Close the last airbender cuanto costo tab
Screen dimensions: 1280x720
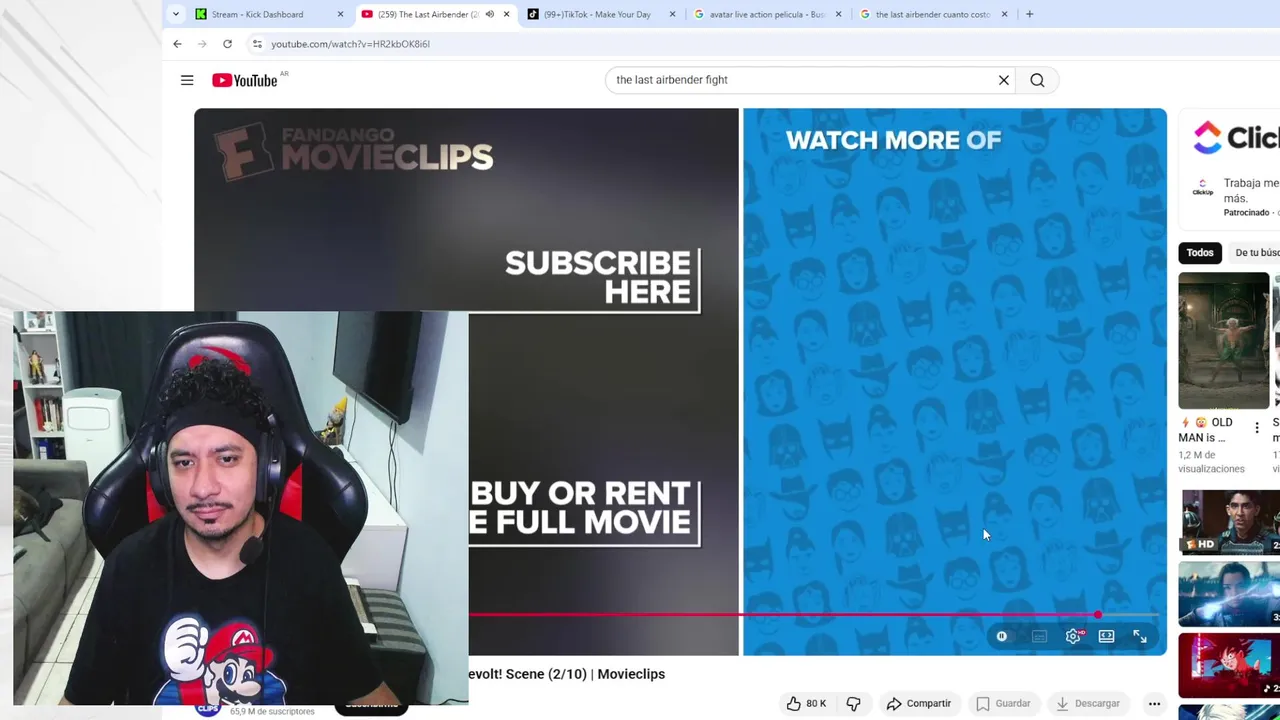tap(1004, 14)
